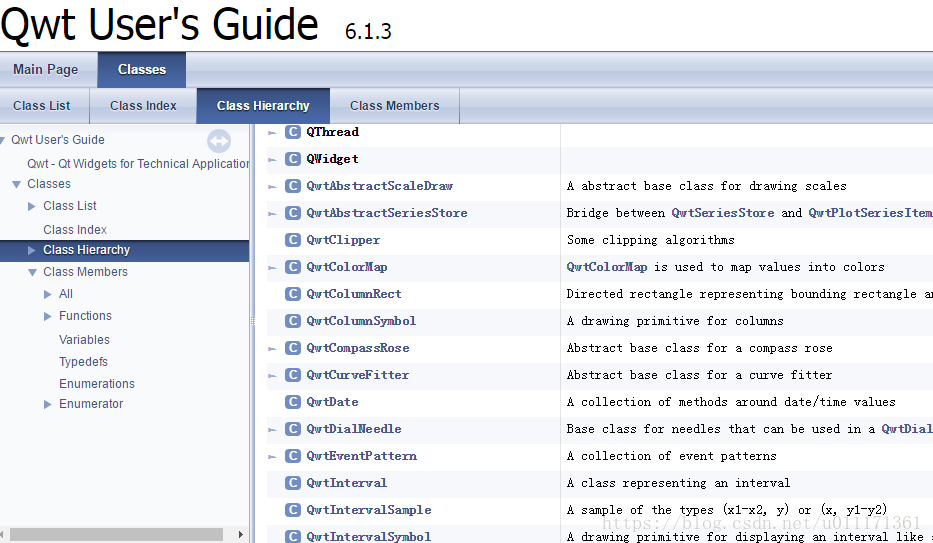Click the C icon next to QwtColorMap
This screenshot has height=543, width=933.
tap(293, 267)
